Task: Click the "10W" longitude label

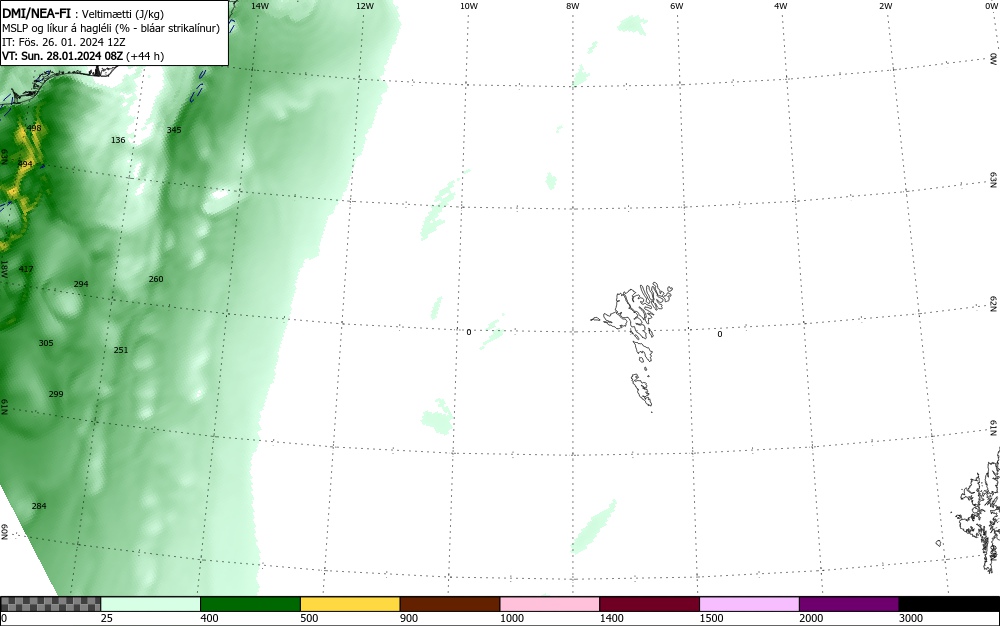Action: point(469,6)
